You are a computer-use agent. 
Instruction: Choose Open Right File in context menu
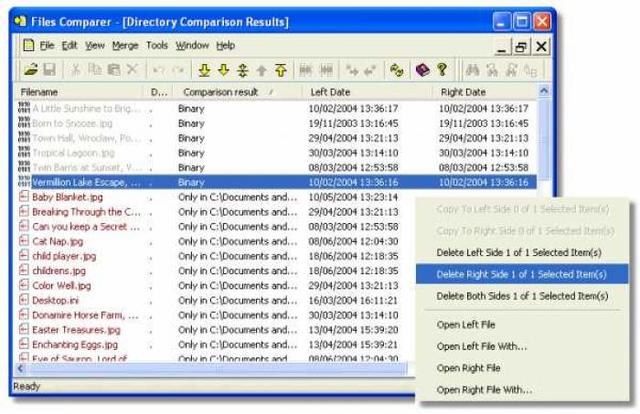pyautogui.click(x=522, y=368)
